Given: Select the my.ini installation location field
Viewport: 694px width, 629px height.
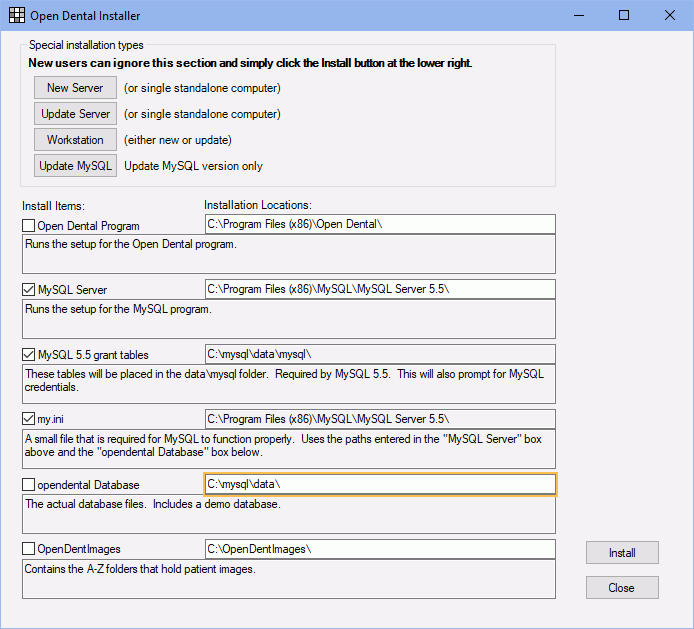Looking at the screenshot, I should 379,418.
